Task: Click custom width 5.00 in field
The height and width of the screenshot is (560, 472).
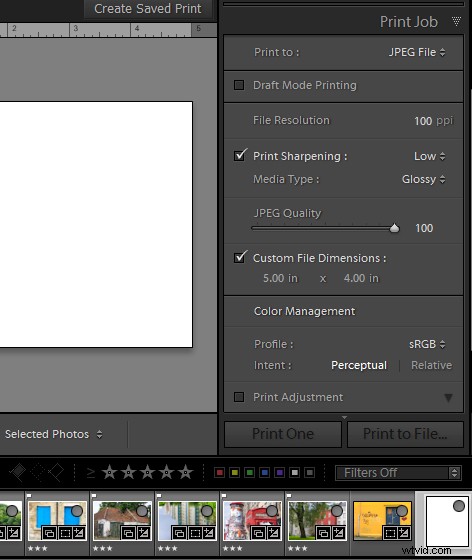Action: 280,278
